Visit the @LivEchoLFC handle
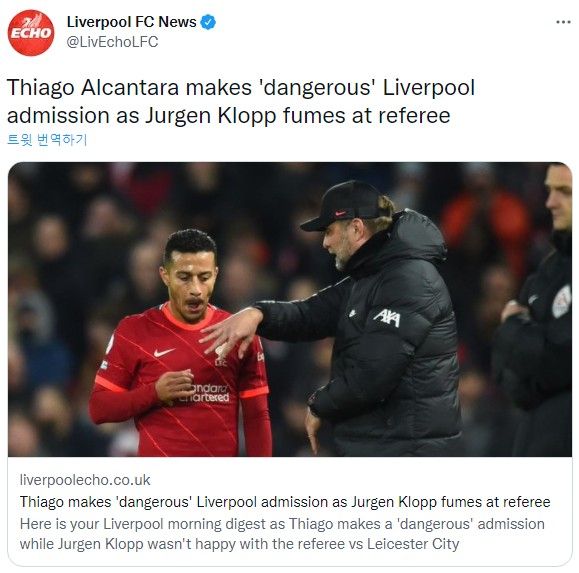Viewport: 579px width, 573px height. pyautogui.click(x=112, y=42)
